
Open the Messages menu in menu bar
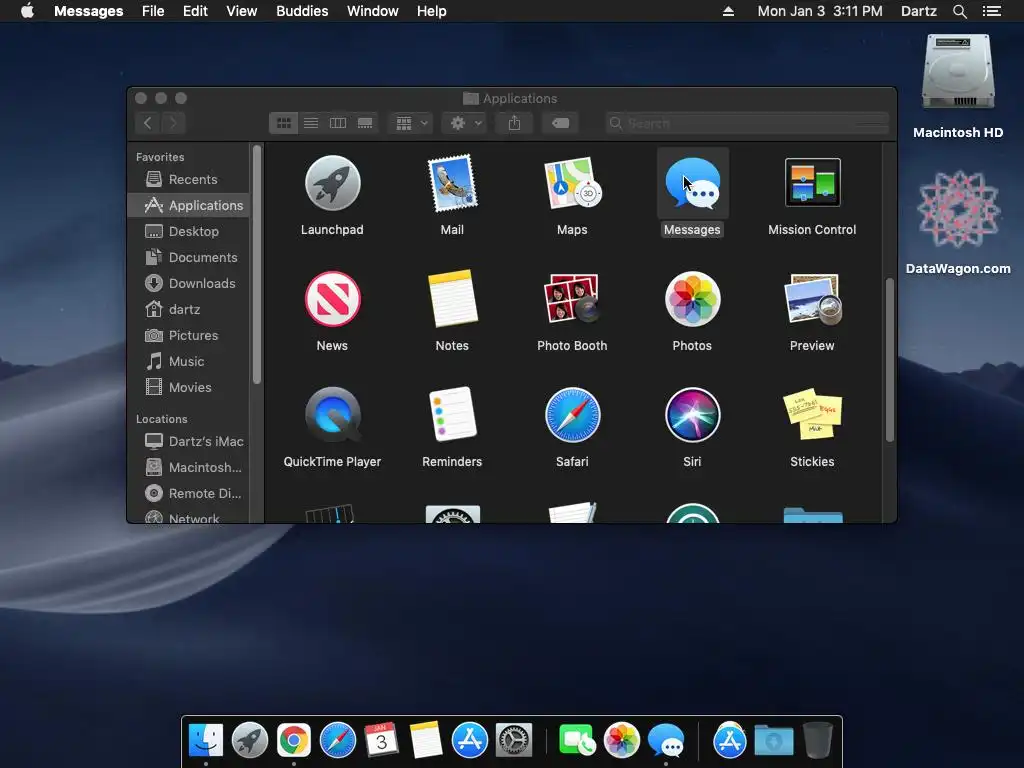88,11
